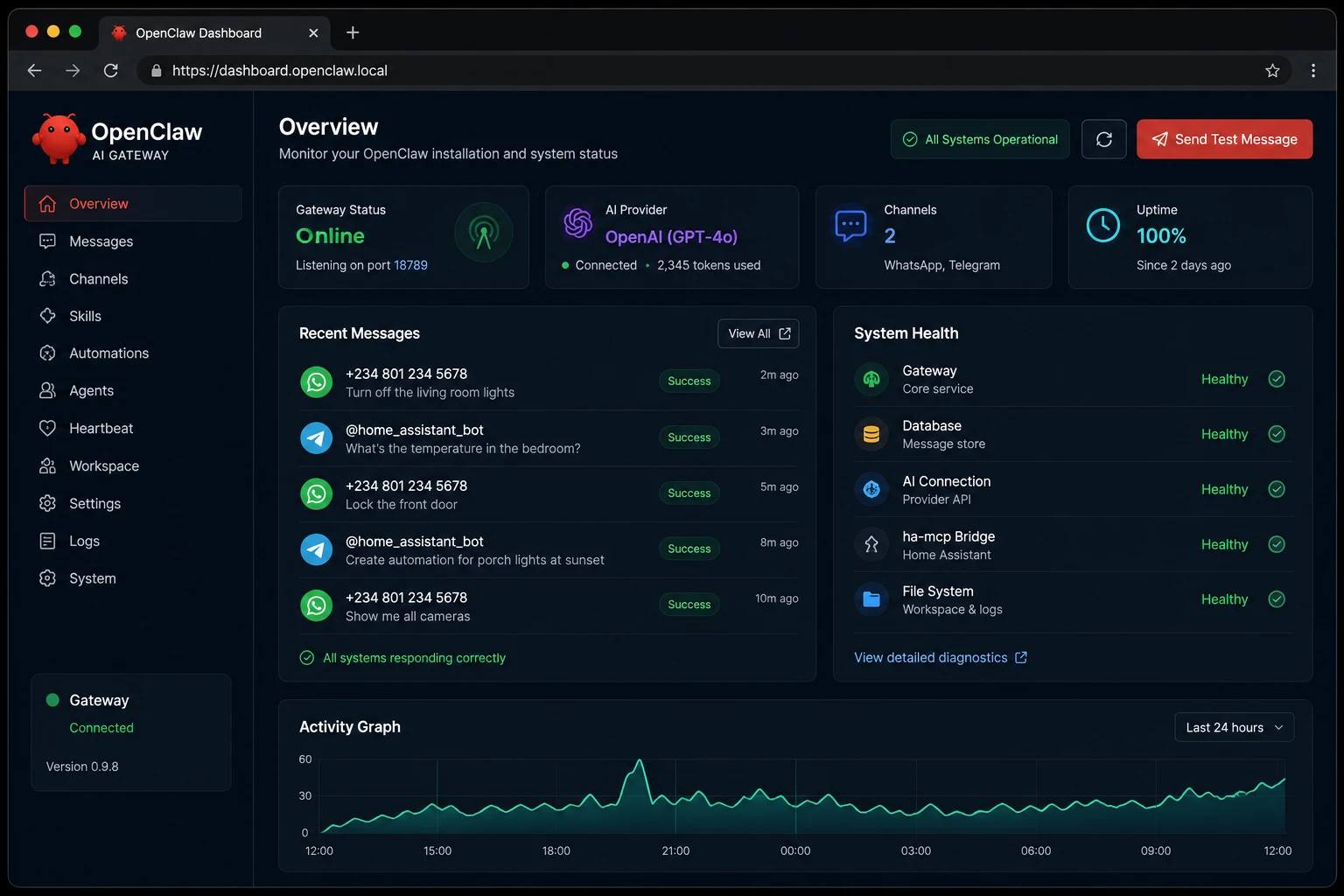Viewport: 1344px width, 896px height.
Task: Click the Success badge on the 10m ago message
Action: 689,605
